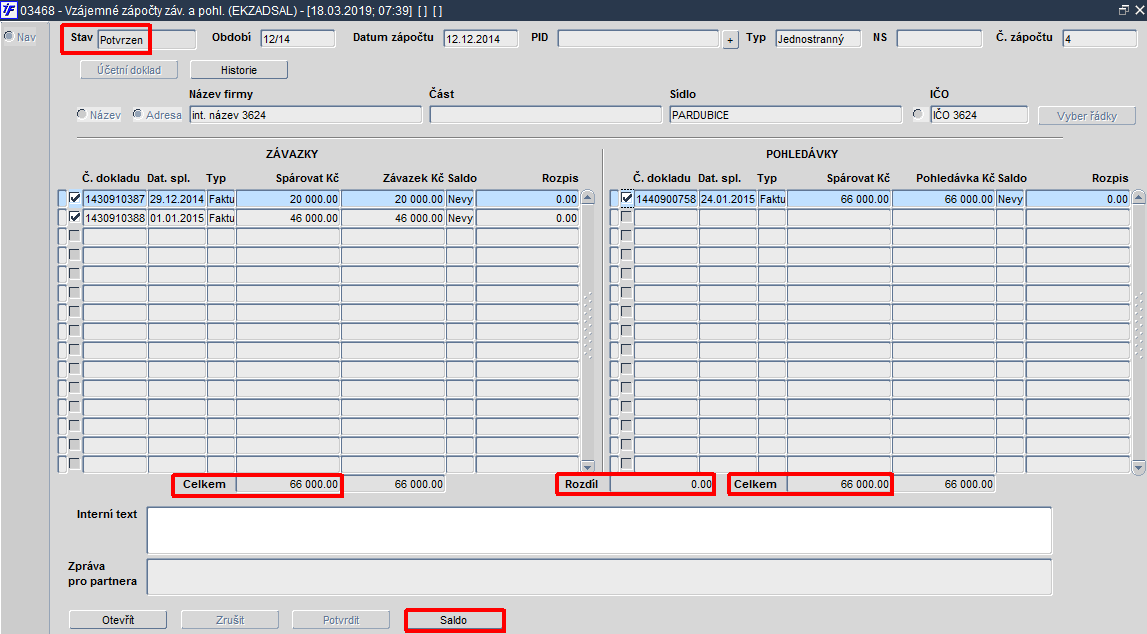Select the Název radio button
This screenshot has height=634, width=1147.
pyautogui.click(x=81, y=115)
